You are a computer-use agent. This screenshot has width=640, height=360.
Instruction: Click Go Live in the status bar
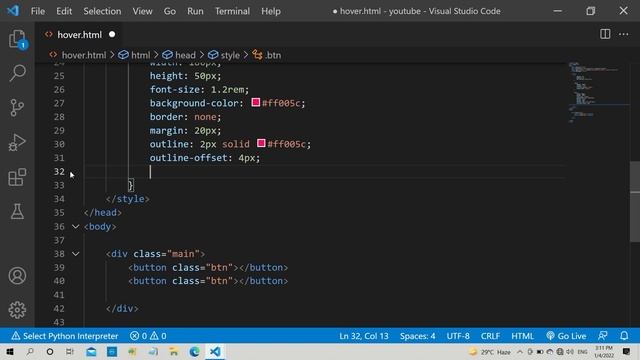tap(566, 336)
